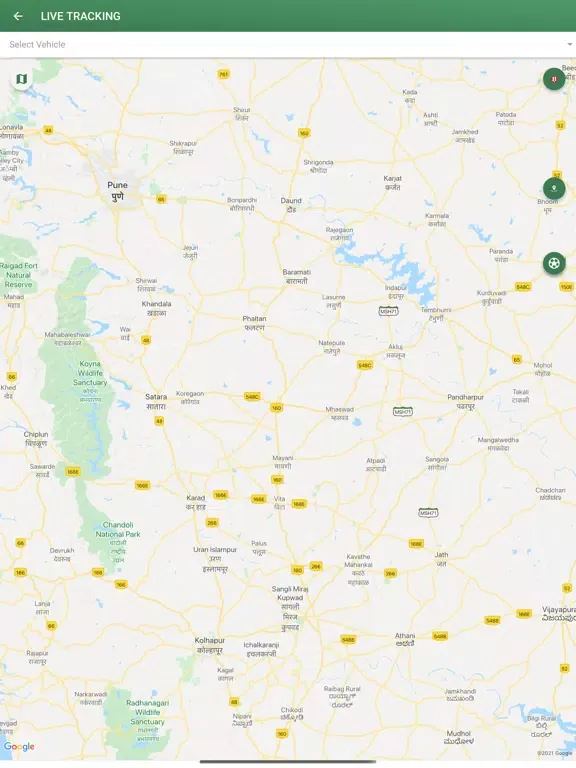
Task: Click the LIVE TRACKING header title
Action: (x=80, y=16)
